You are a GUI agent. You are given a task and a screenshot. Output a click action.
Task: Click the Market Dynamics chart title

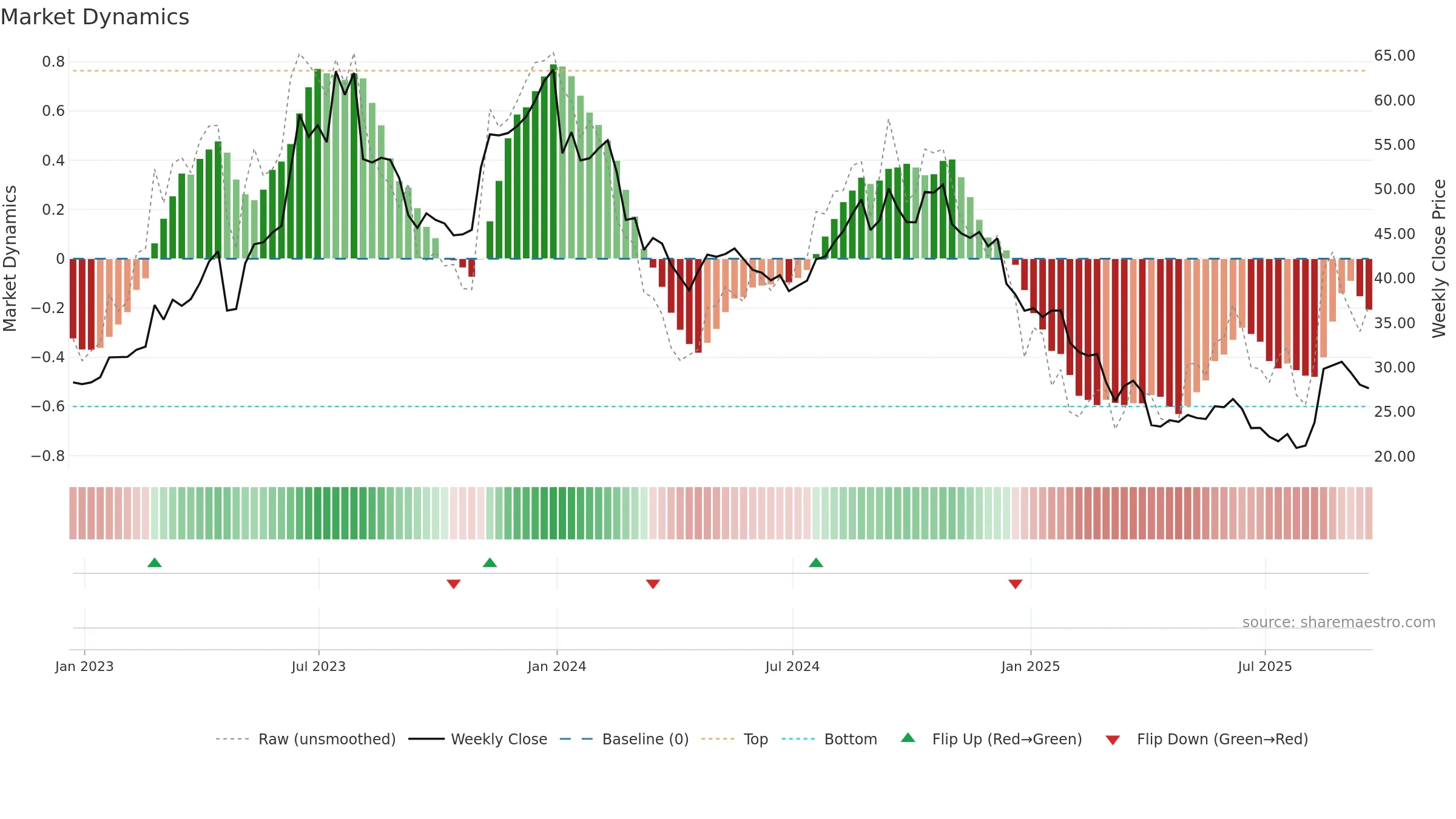(x=95, y=17)
